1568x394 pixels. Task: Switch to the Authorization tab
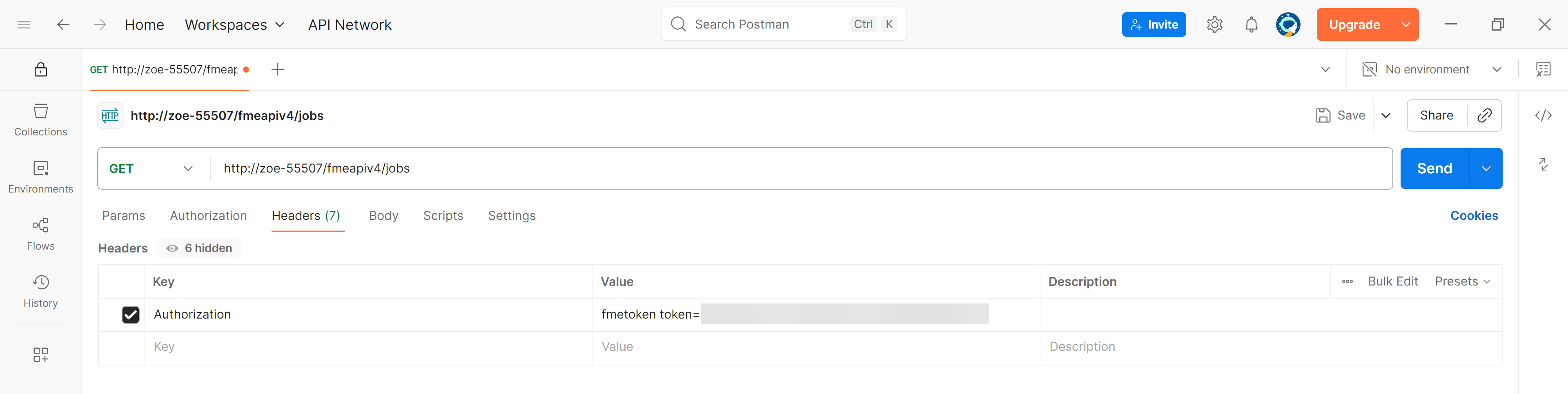208,215
